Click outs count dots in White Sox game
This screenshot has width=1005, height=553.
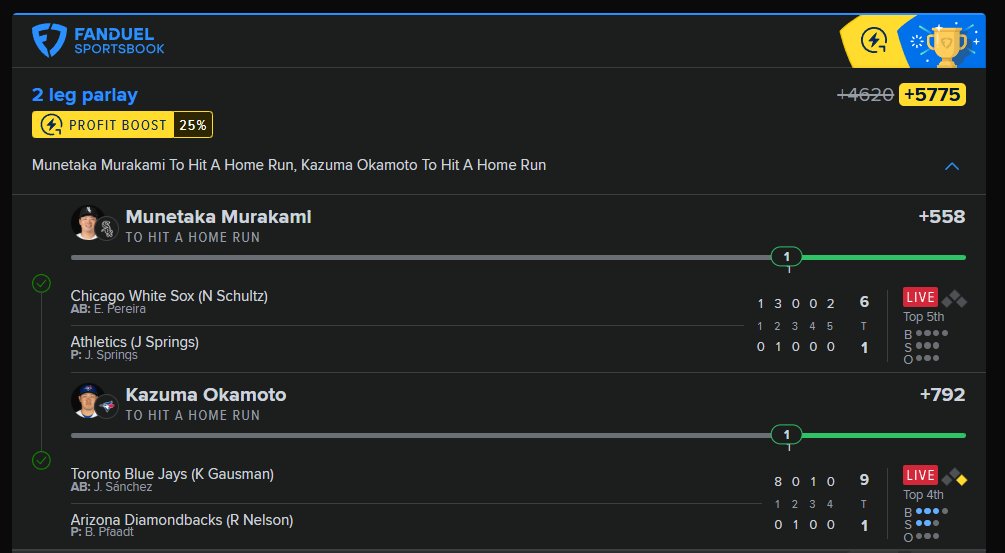927,358
